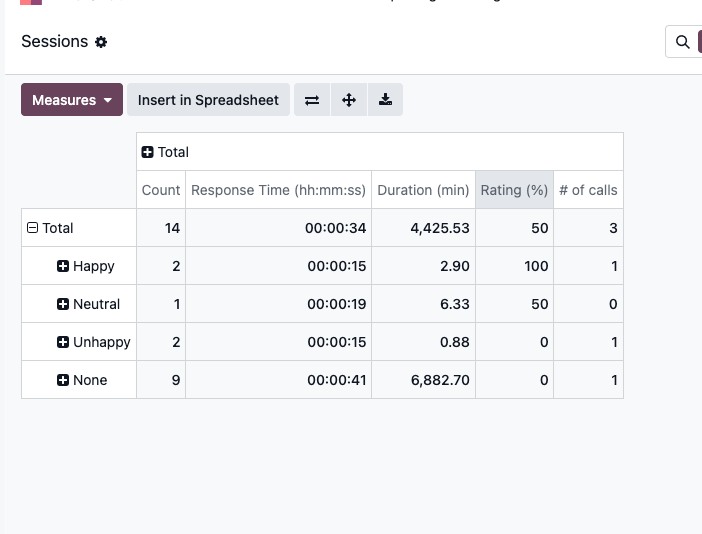Click the Sessions page title
The image size is (702, 534).
click(x=55, y=42)
